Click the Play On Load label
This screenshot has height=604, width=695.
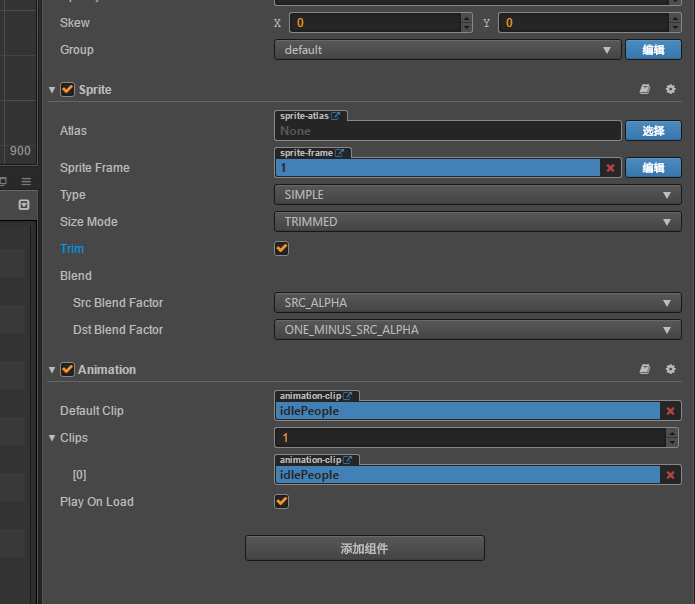(97, 502)
